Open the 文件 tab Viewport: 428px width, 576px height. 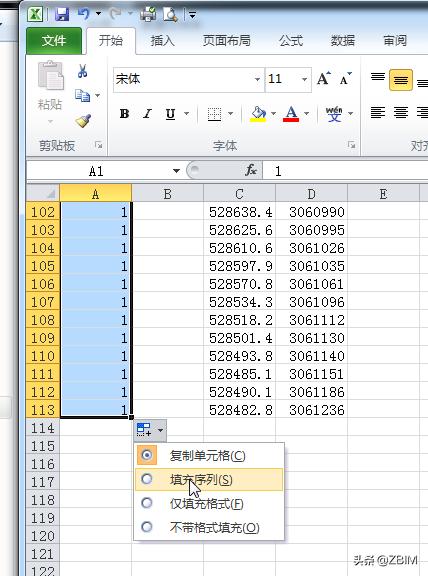(x=54, y=40)
